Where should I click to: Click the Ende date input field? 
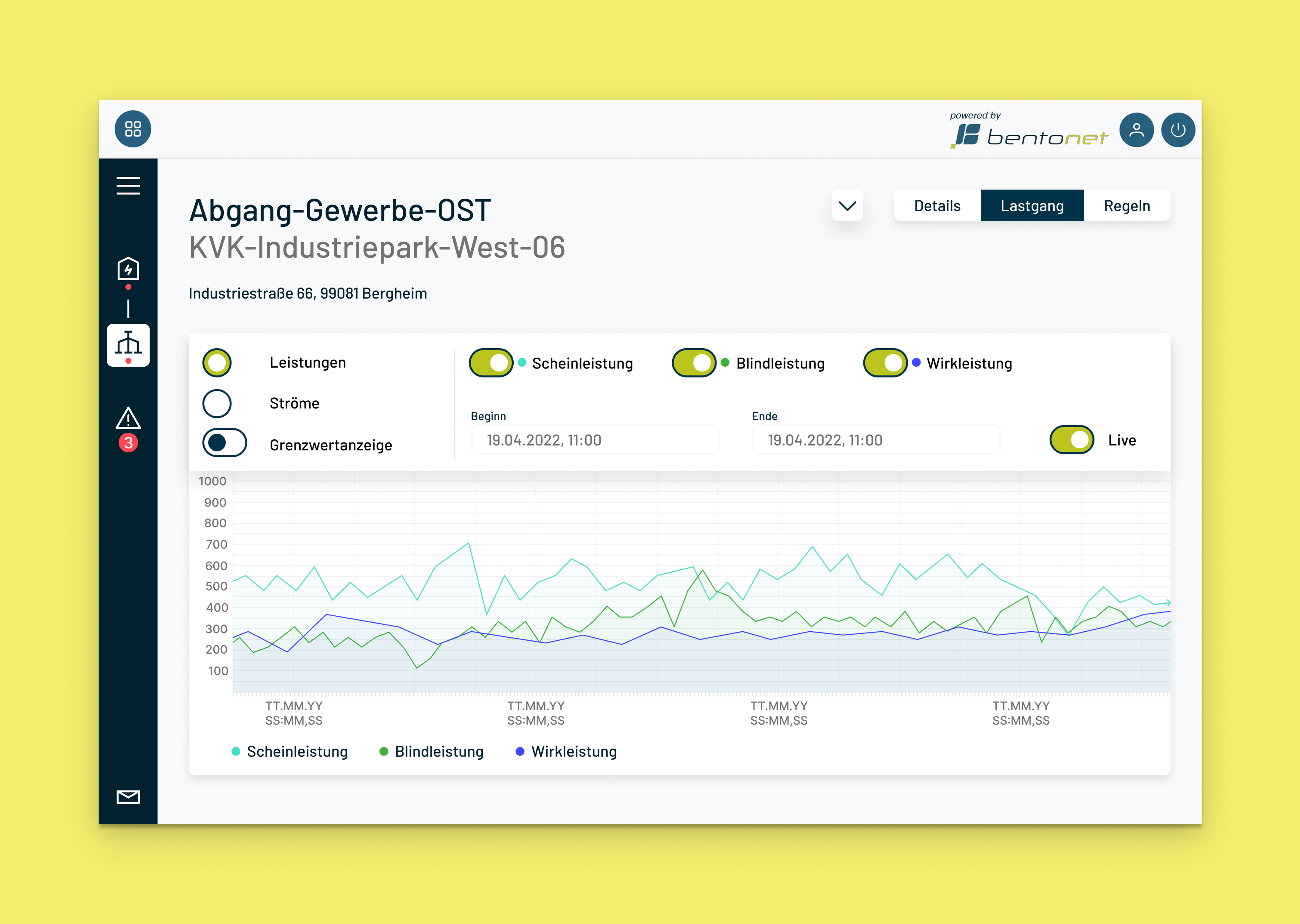click(875, 440)
